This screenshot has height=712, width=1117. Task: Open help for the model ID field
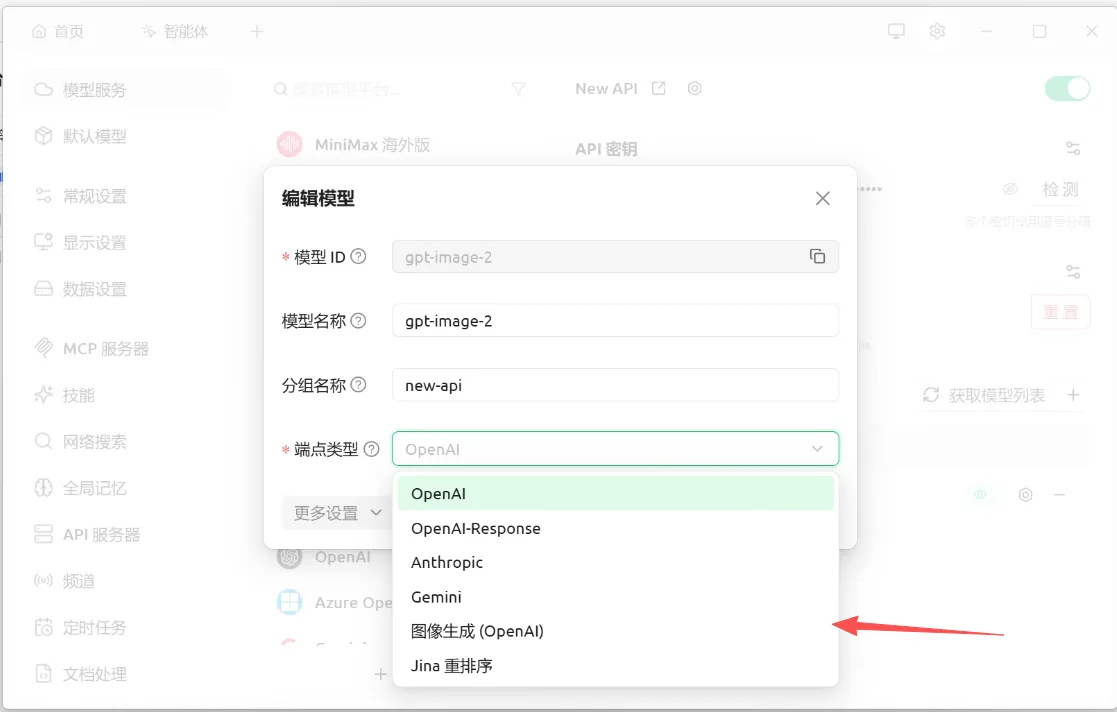click(358, 257)
